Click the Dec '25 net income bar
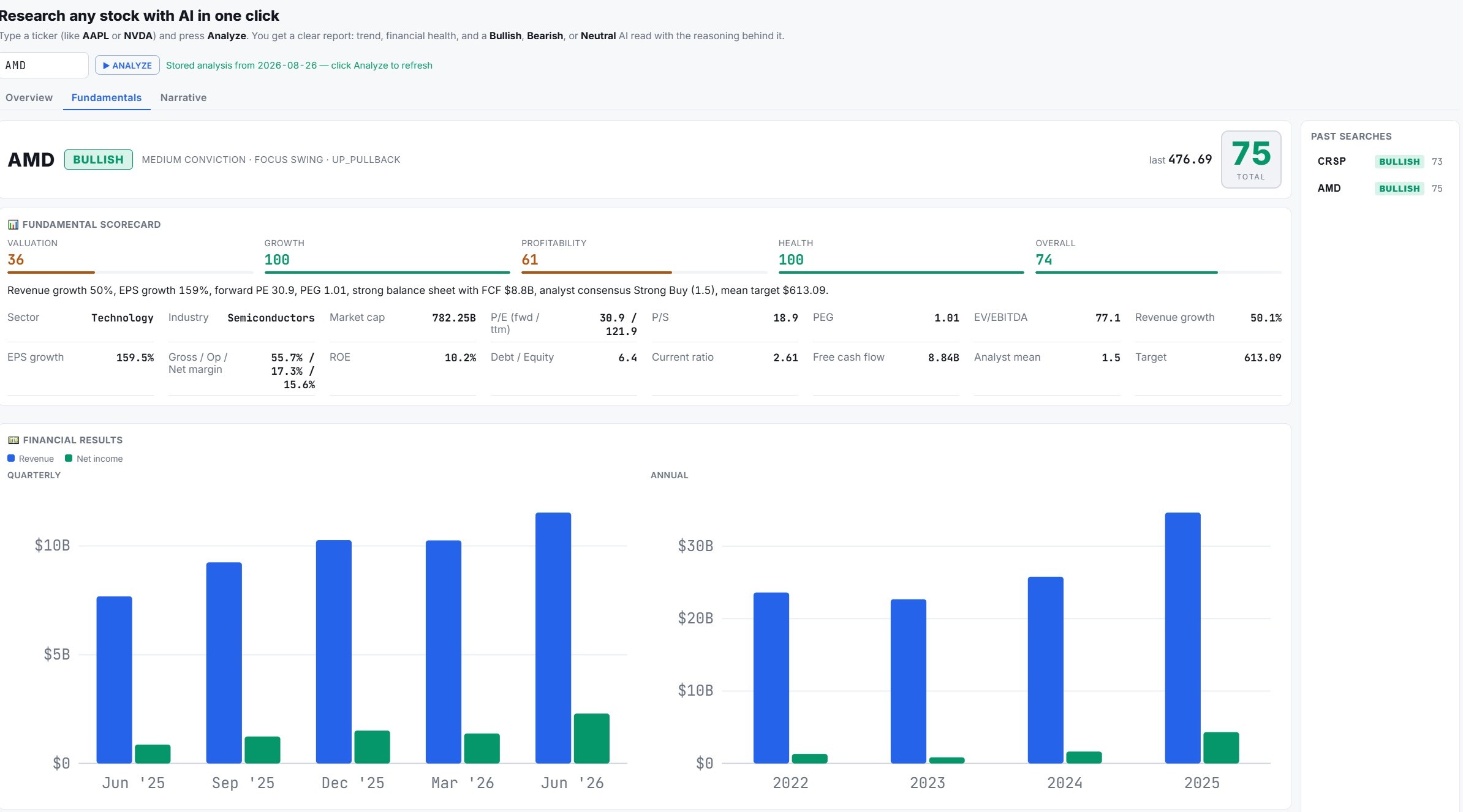The width and height of the screenshot is (1463, 812). point(372,747)
